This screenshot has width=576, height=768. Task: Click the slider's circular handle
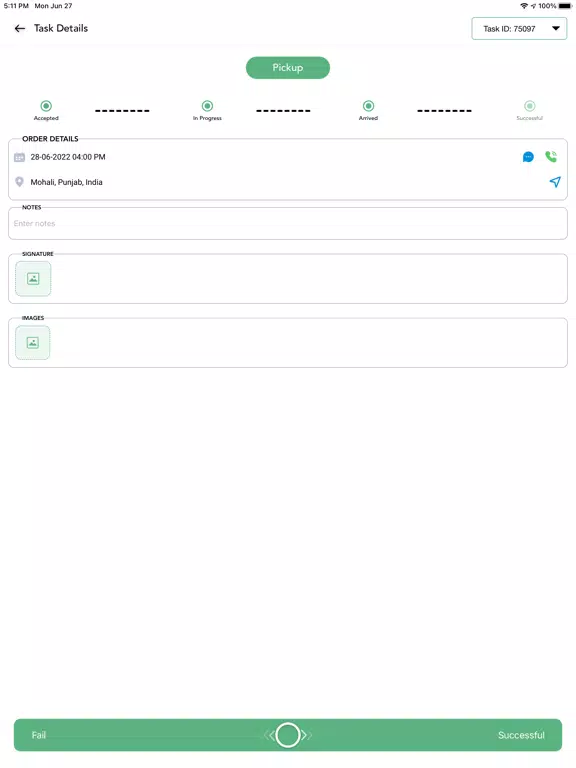coord(288,735)
